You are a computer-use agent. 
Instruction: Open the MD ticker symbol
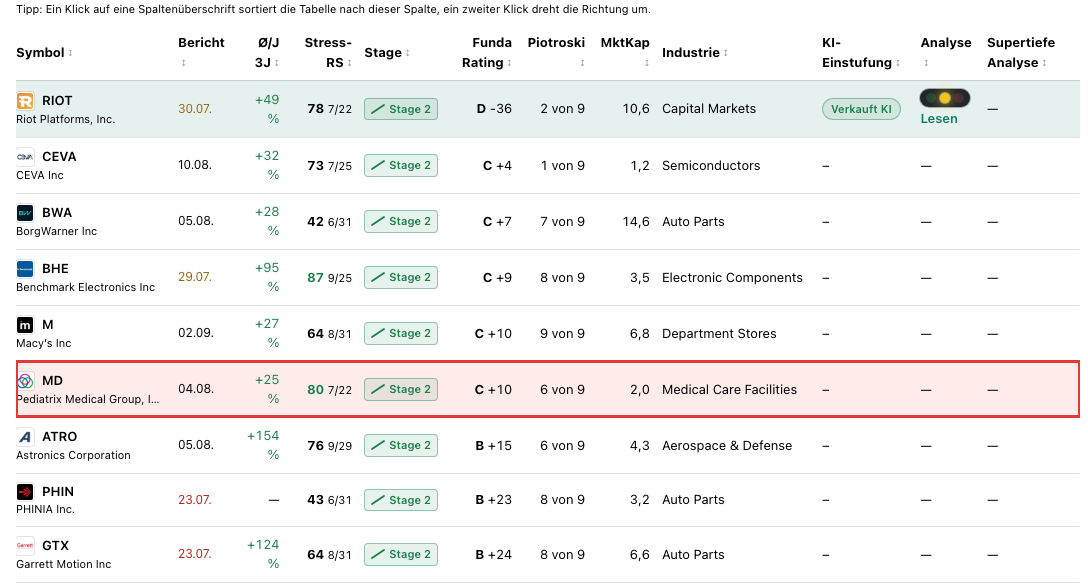pyautogui.click(x=53, y=381)
